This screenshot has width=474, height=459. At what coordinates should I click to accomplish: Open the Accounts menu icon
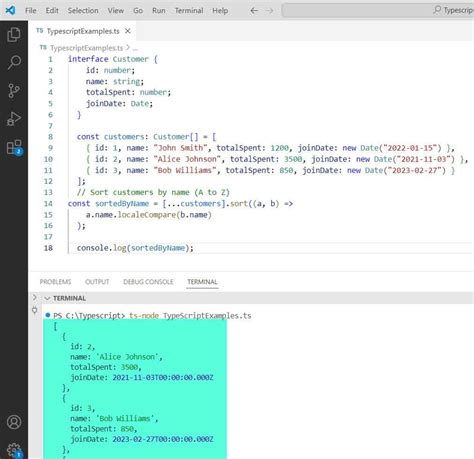coord(14,422)
